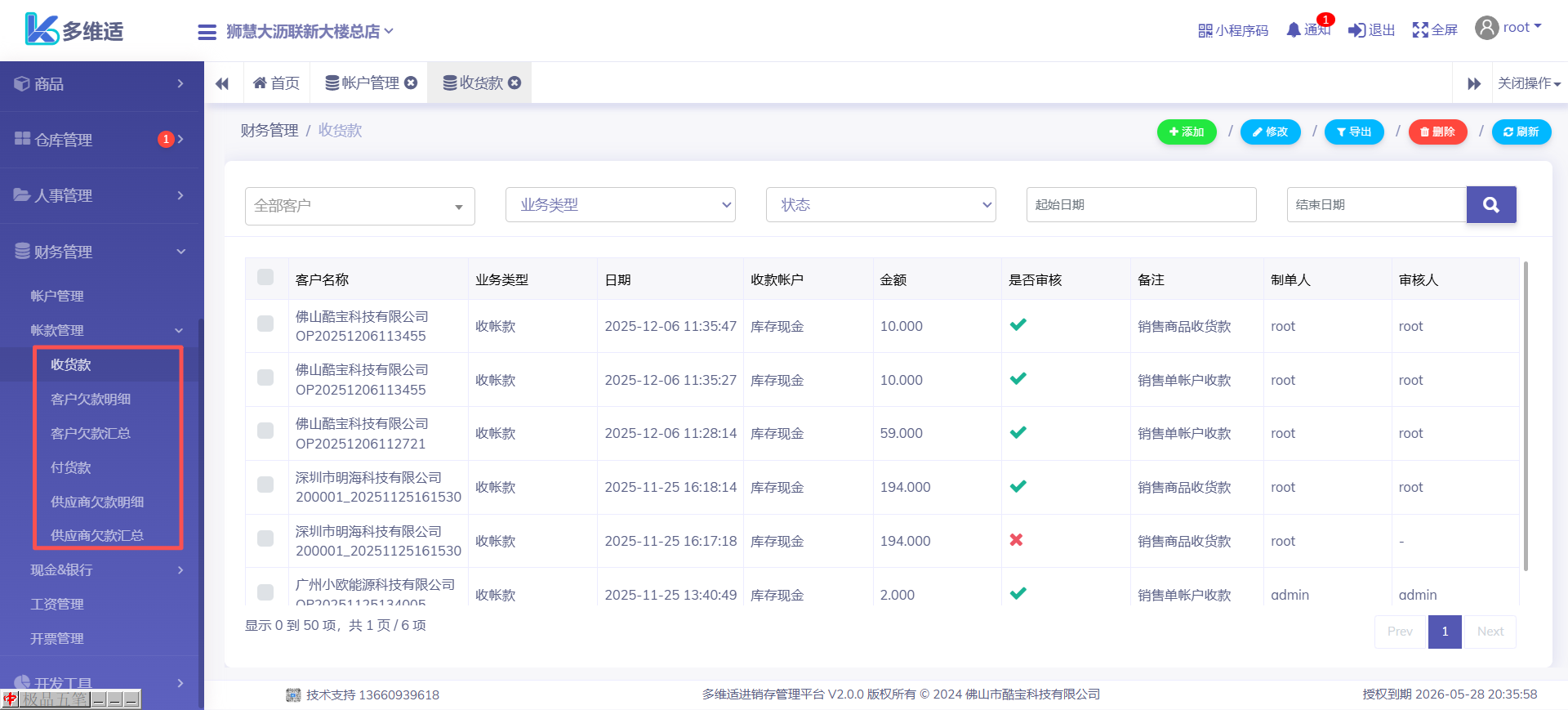Tick the select-all header checkbox
This screenshot has height=710, width=1568.
click(x=265, y=277)
